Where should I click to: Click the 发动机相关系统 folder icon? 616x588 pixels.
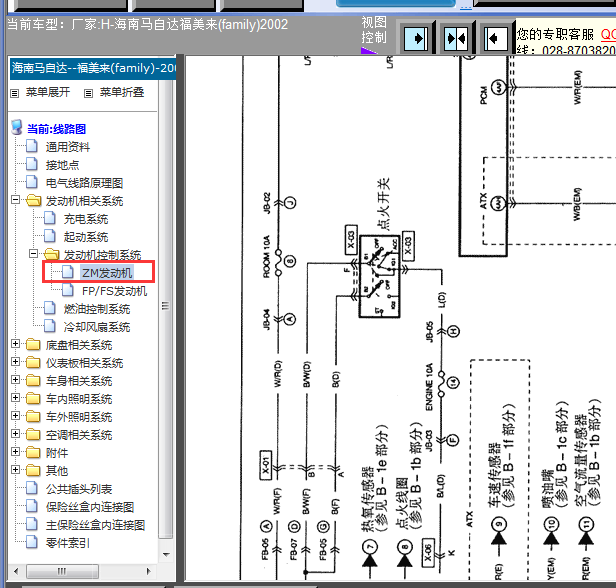click(x=33, y=201)
